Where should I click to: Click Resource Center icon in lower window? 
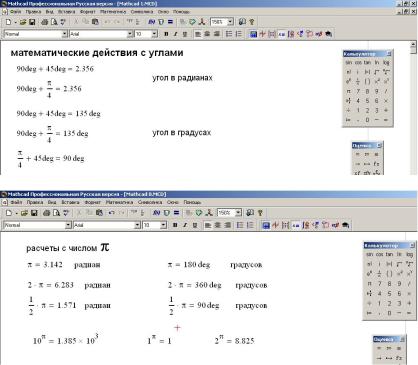click(250, 213)
